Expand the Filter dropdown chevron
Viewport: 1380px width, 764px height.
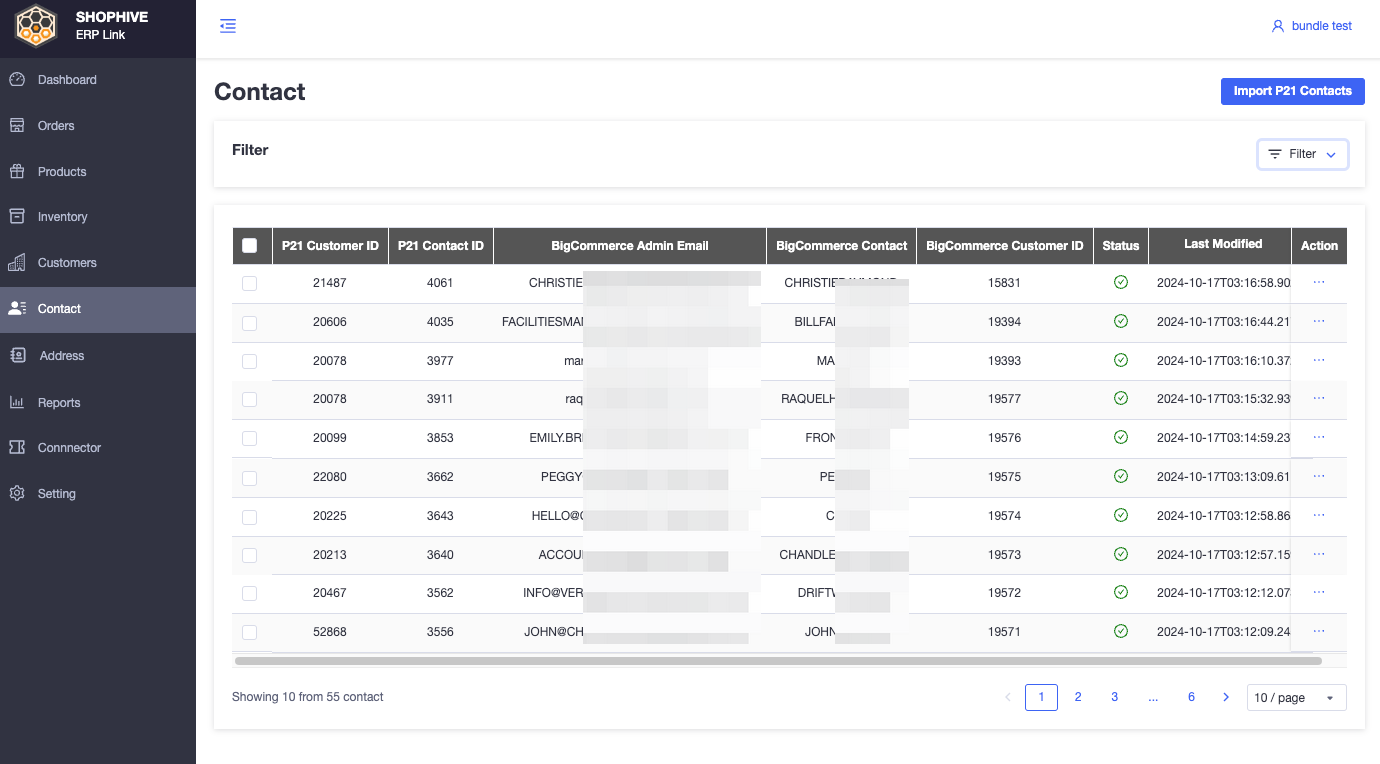point(1331,155)
